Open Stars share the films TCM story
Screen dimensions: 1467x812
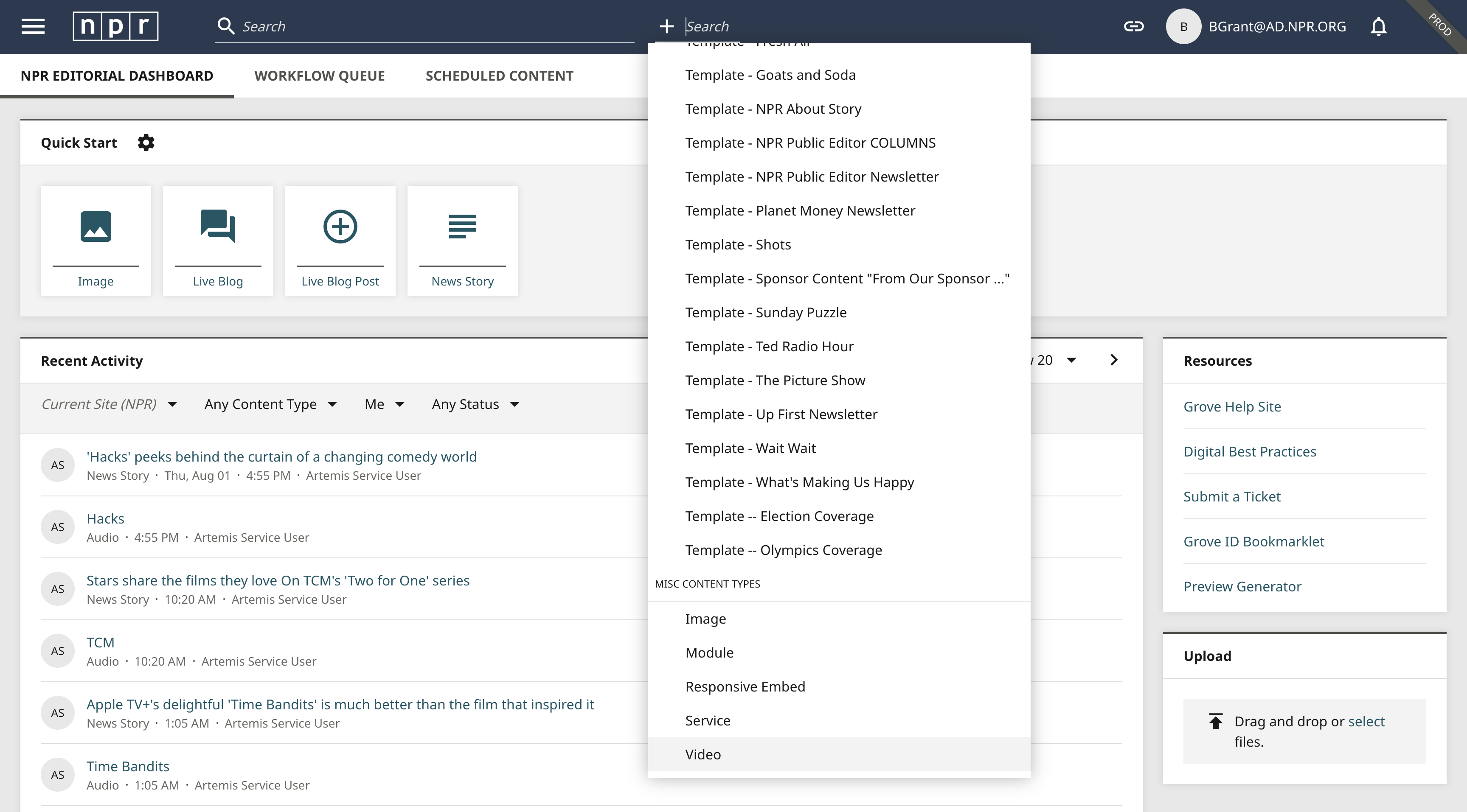[278, 580]
